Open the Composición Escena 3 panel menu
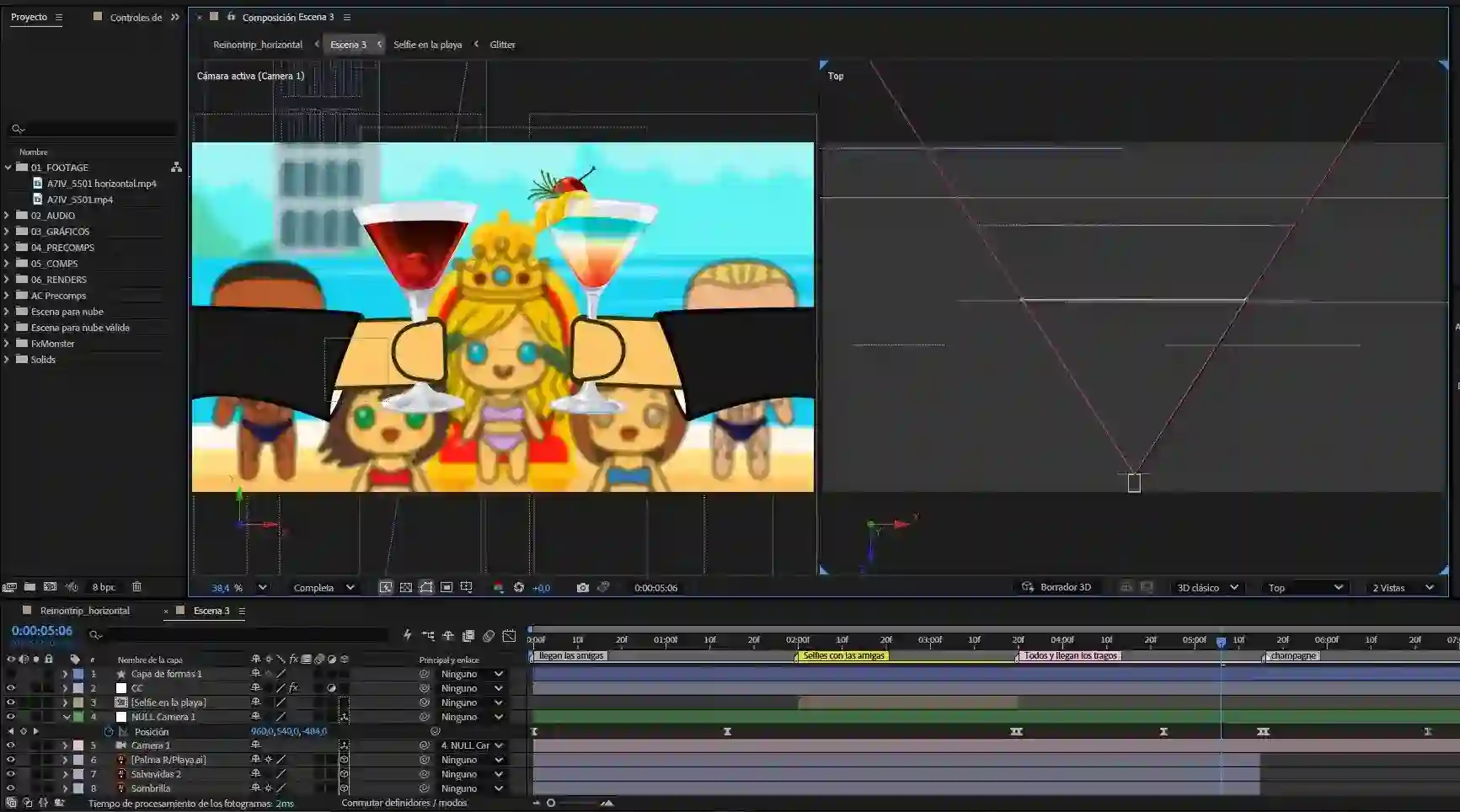The height and width of the screenshot is (812, 1460). (x=347, y=17)
